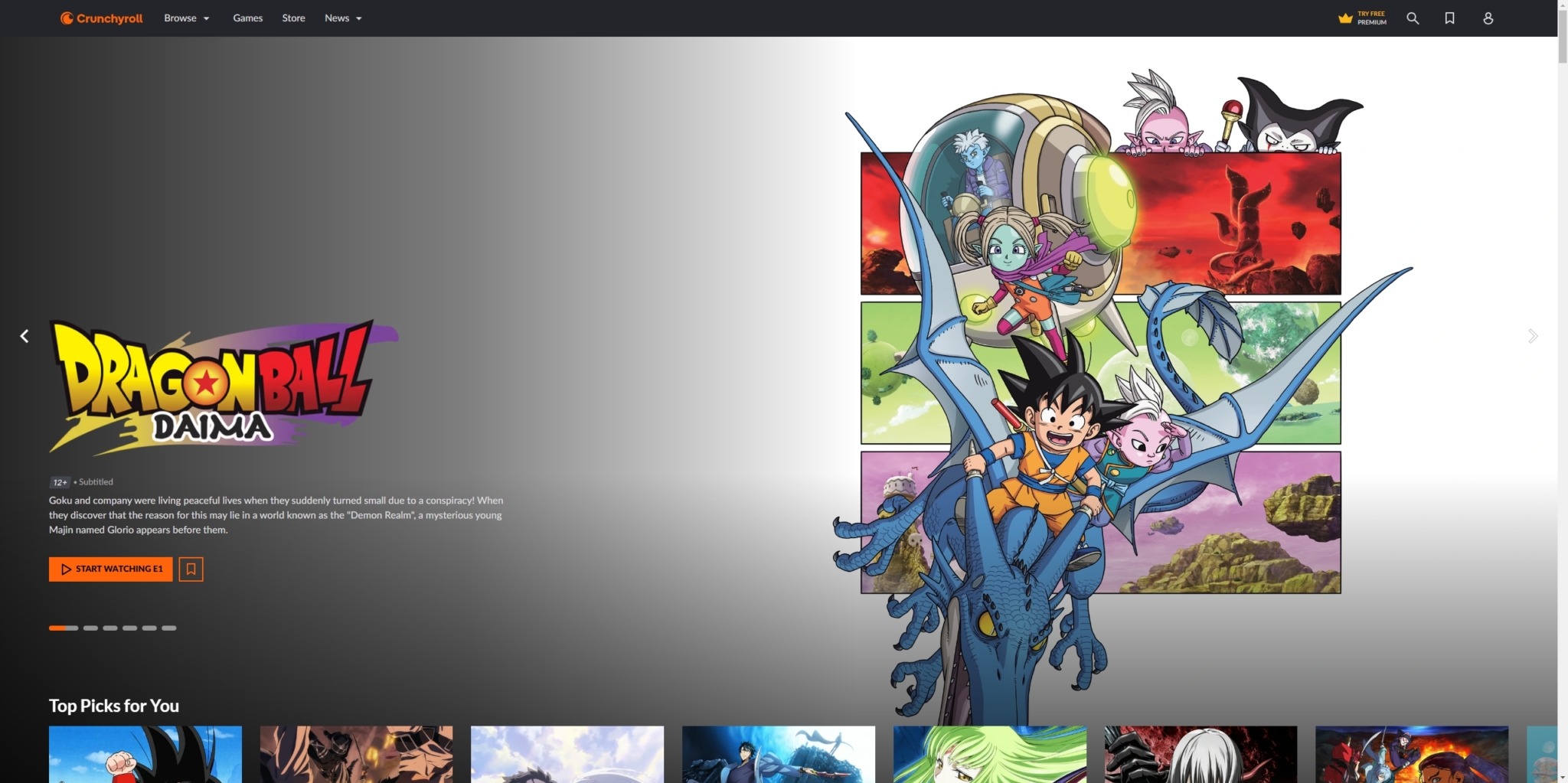
Task: Select the third carousel indicator dash
Action: pyautogui.click(x=110, y=628)
